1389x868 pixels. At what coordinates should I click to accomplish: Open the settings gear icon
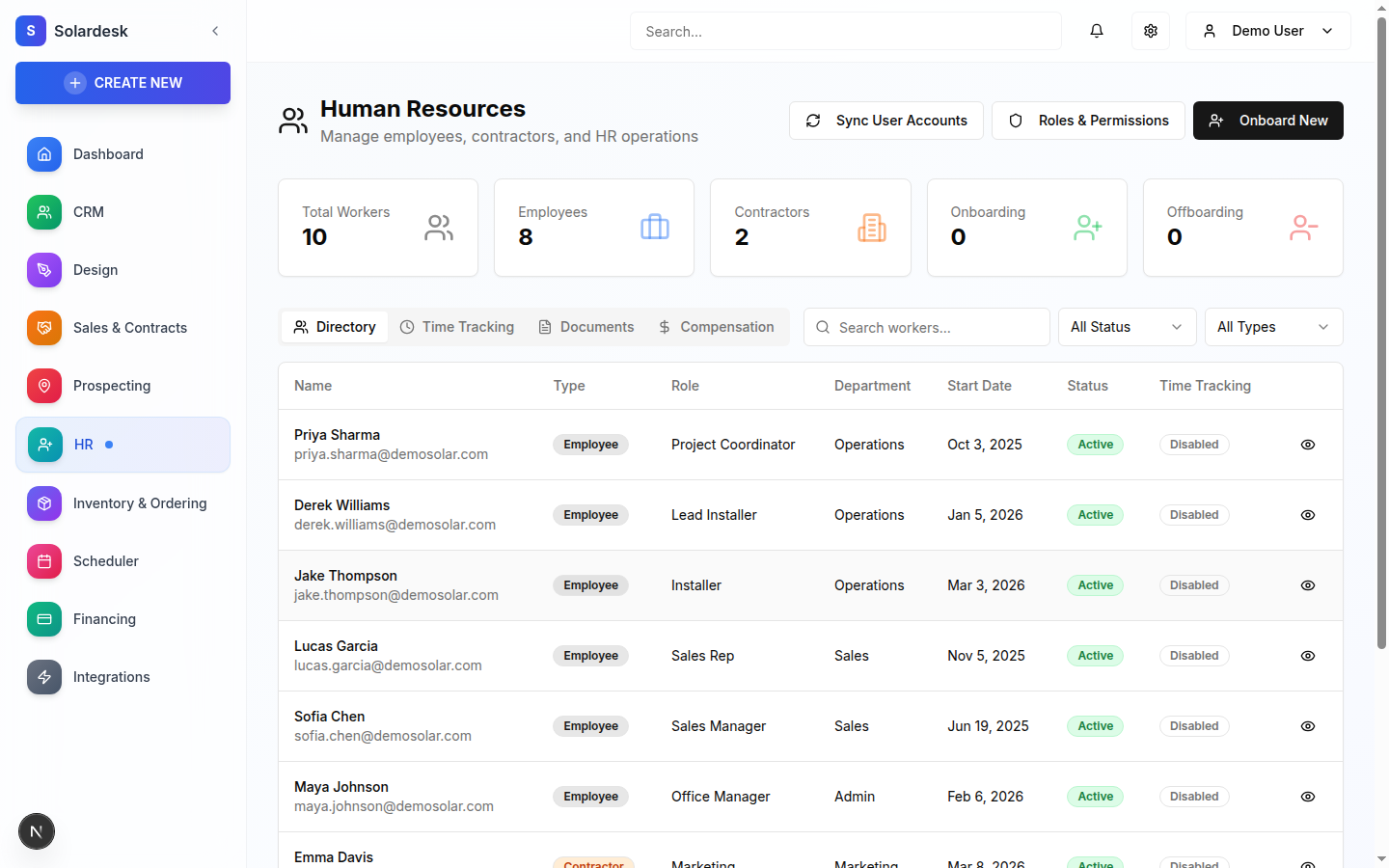(1150, 30)
